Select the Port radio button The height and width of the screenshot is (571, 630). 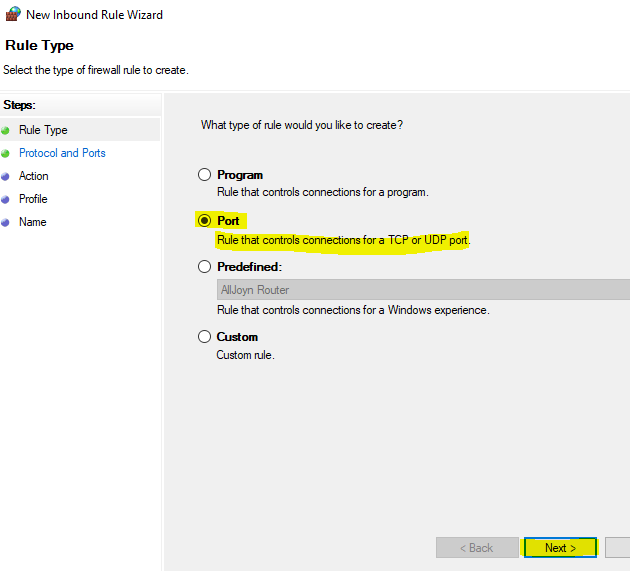205,221
